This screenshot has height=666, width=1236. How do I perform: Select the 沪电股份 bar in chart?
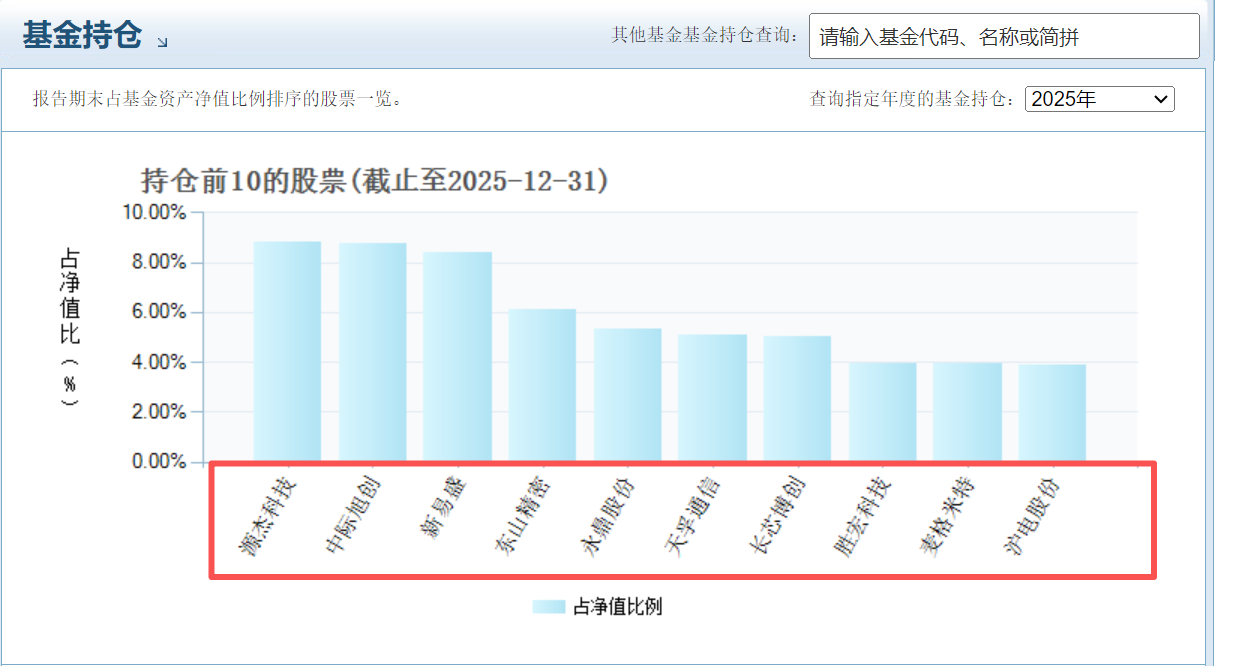(x=1052, y=413)
